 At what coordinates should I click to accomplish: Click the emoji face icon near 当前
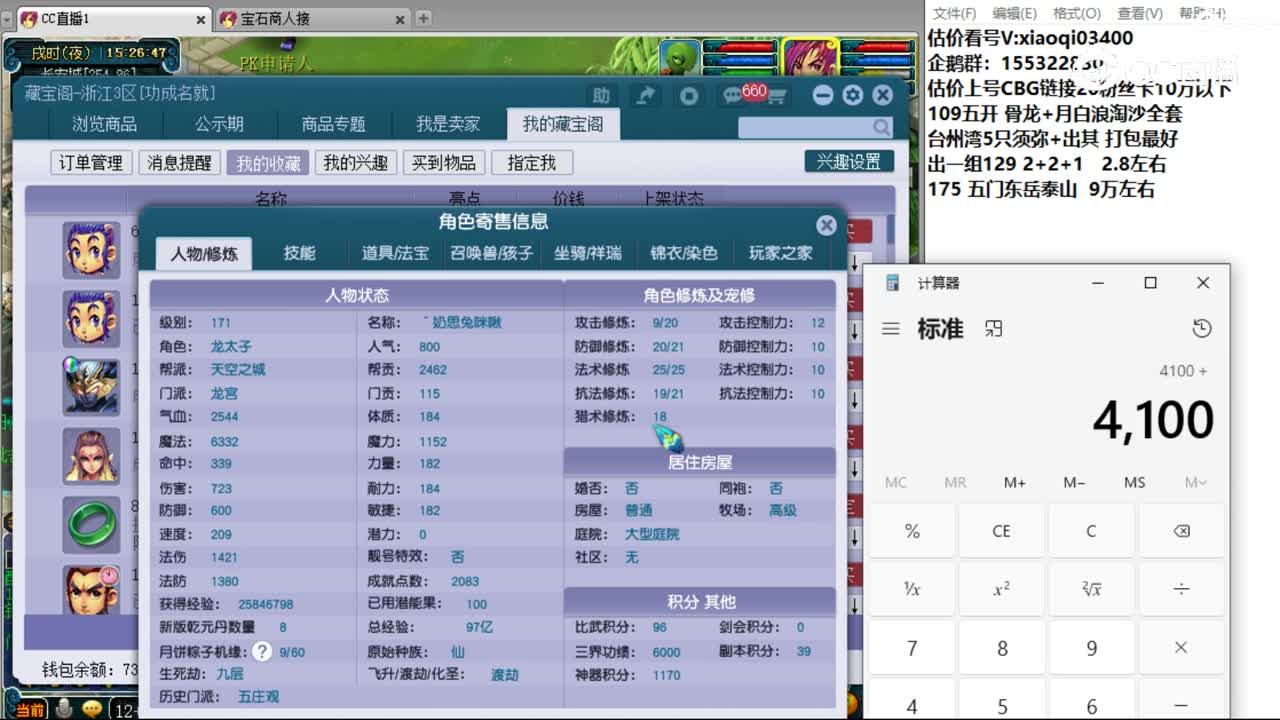(x=91, y=708)
